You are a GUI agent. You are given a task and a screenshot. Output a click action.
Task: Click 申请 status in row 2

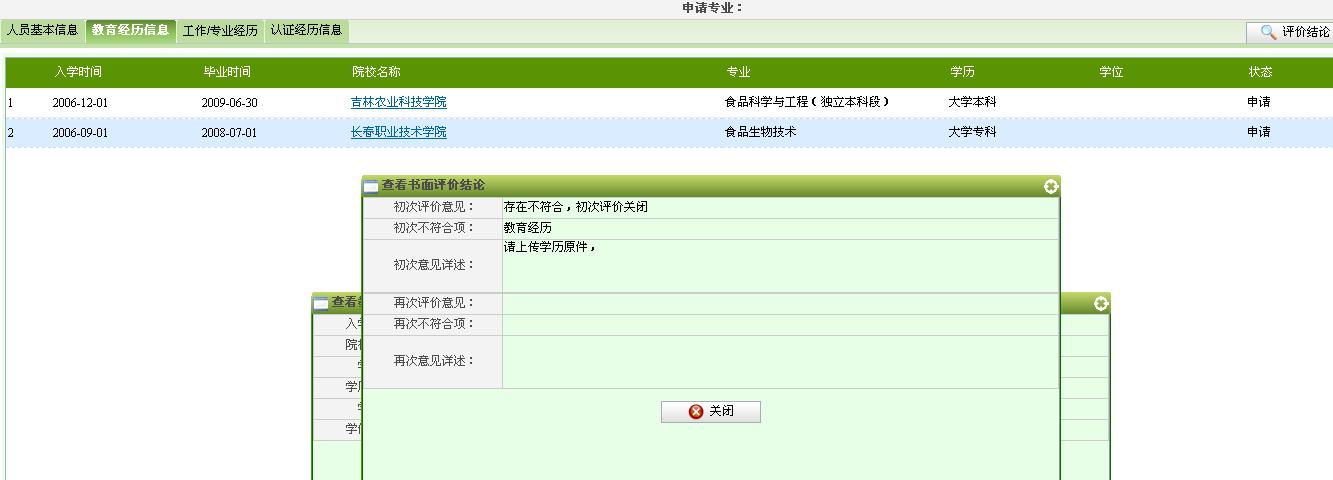pos(1259,132)
